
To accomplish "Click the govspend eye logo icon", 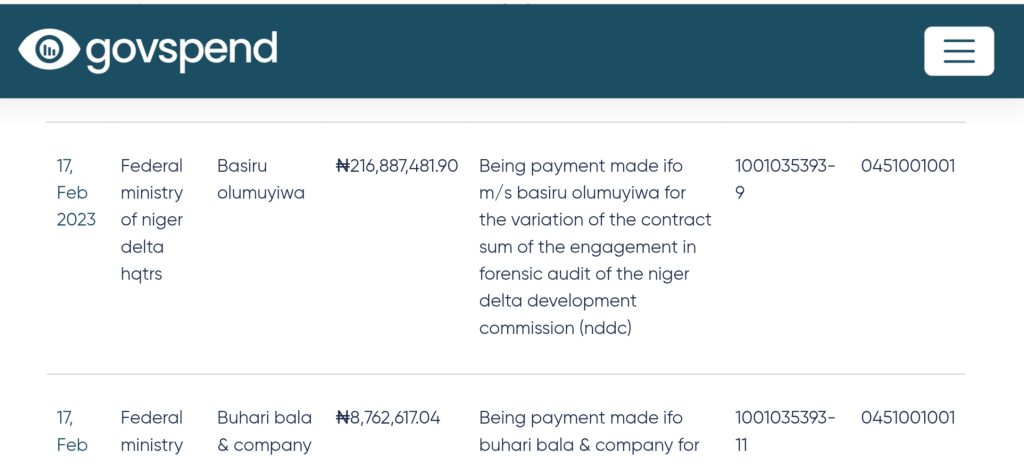I will (49, 50).
